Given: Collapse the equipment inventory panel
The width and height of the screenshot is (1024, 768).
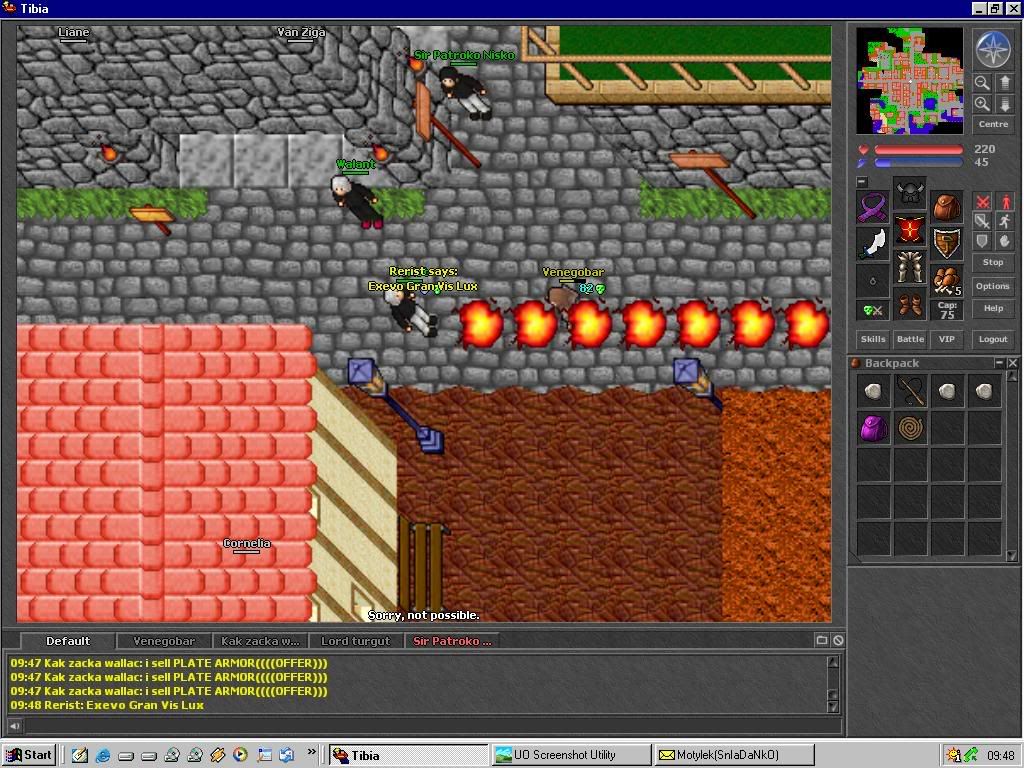Looking at the screenshot, I should 862,182.
